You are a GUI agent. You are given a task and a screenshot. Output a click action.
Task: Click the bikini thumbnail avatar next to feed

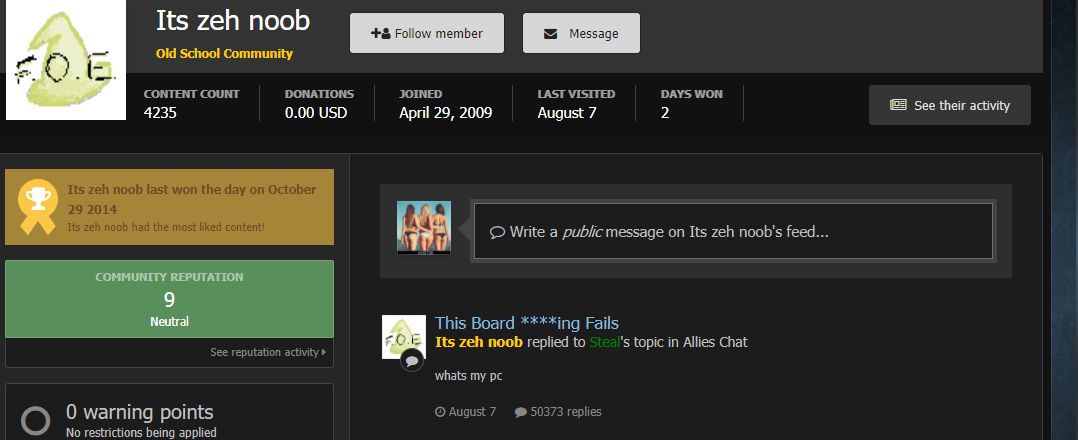(424, 228)
